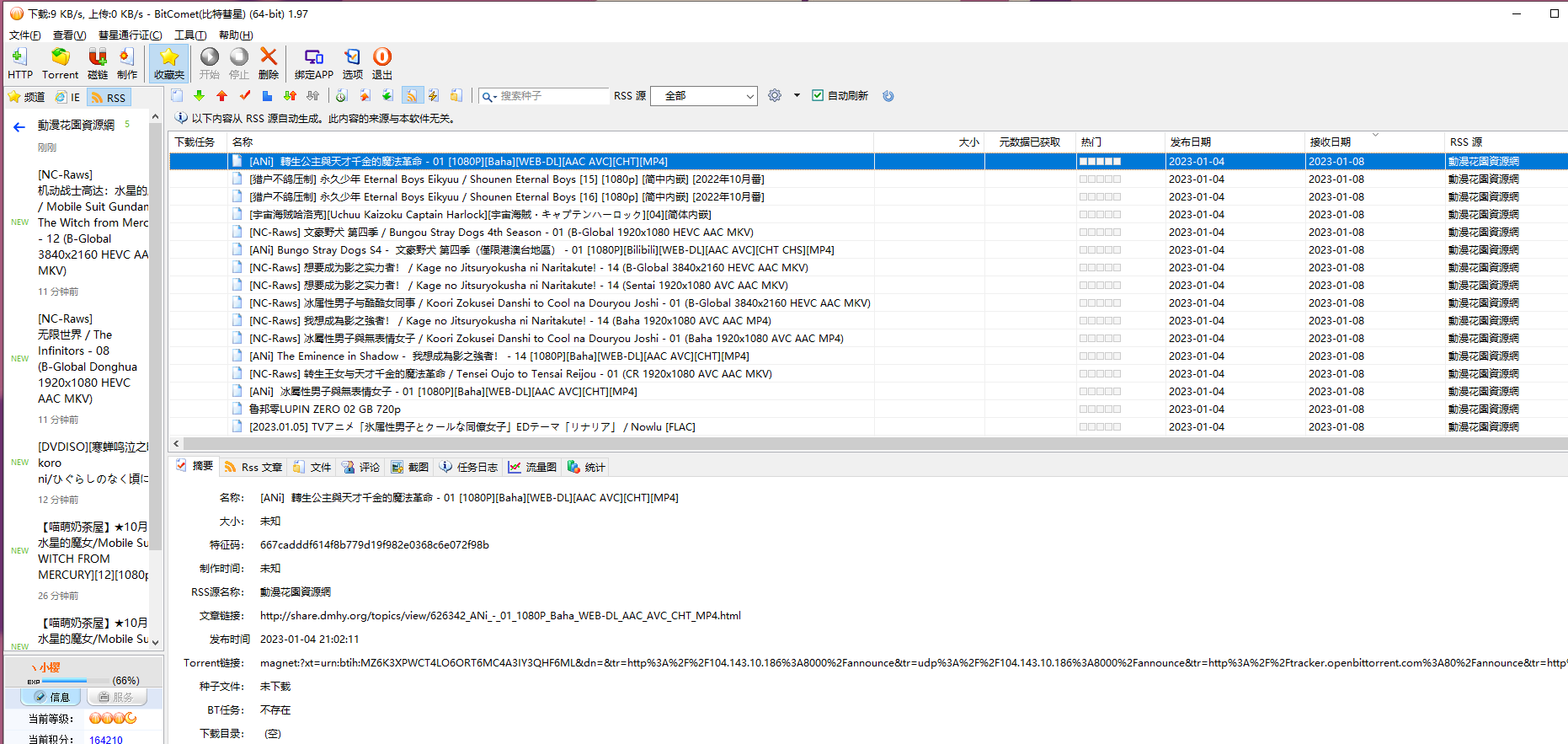Open the 帮助 menu
Image resolution: width=1568 pixels, height=744 pixels.
tap(236, 35)
